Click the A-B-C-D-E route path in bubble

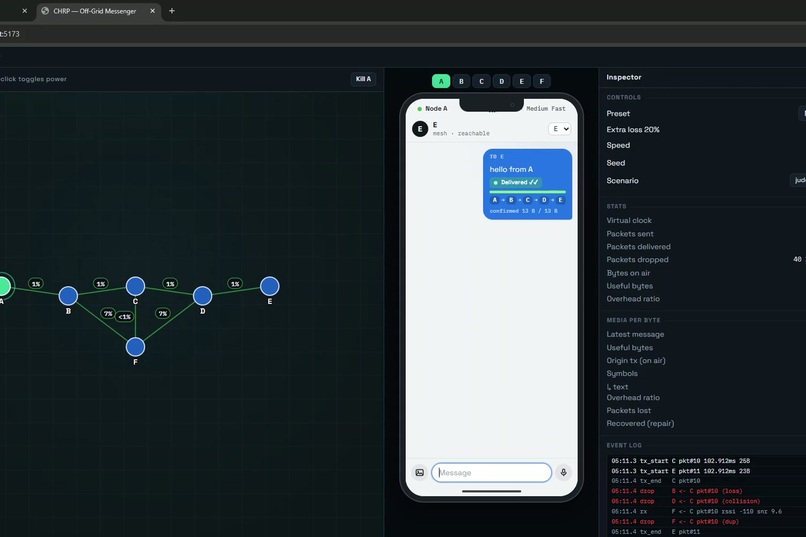point(527,200)
